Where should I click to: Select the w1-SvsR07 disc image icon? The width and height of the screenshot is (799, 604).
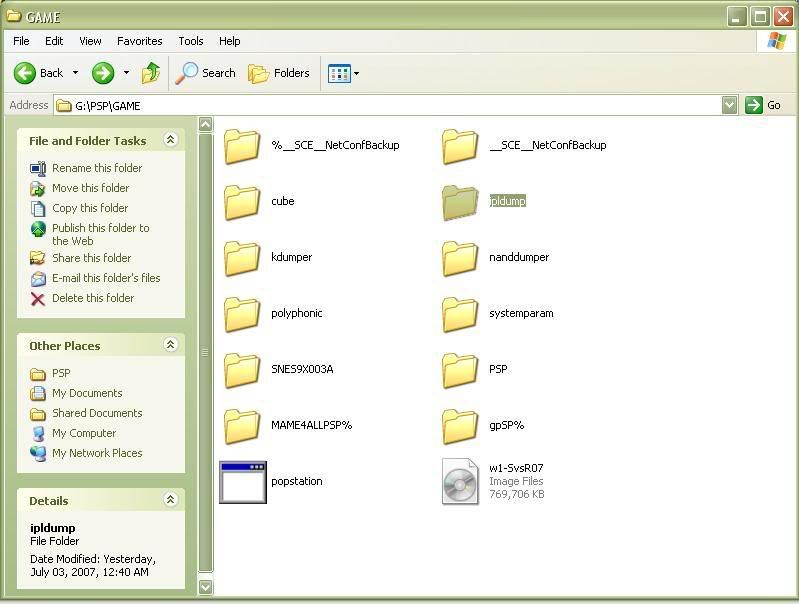pos(460,482)
